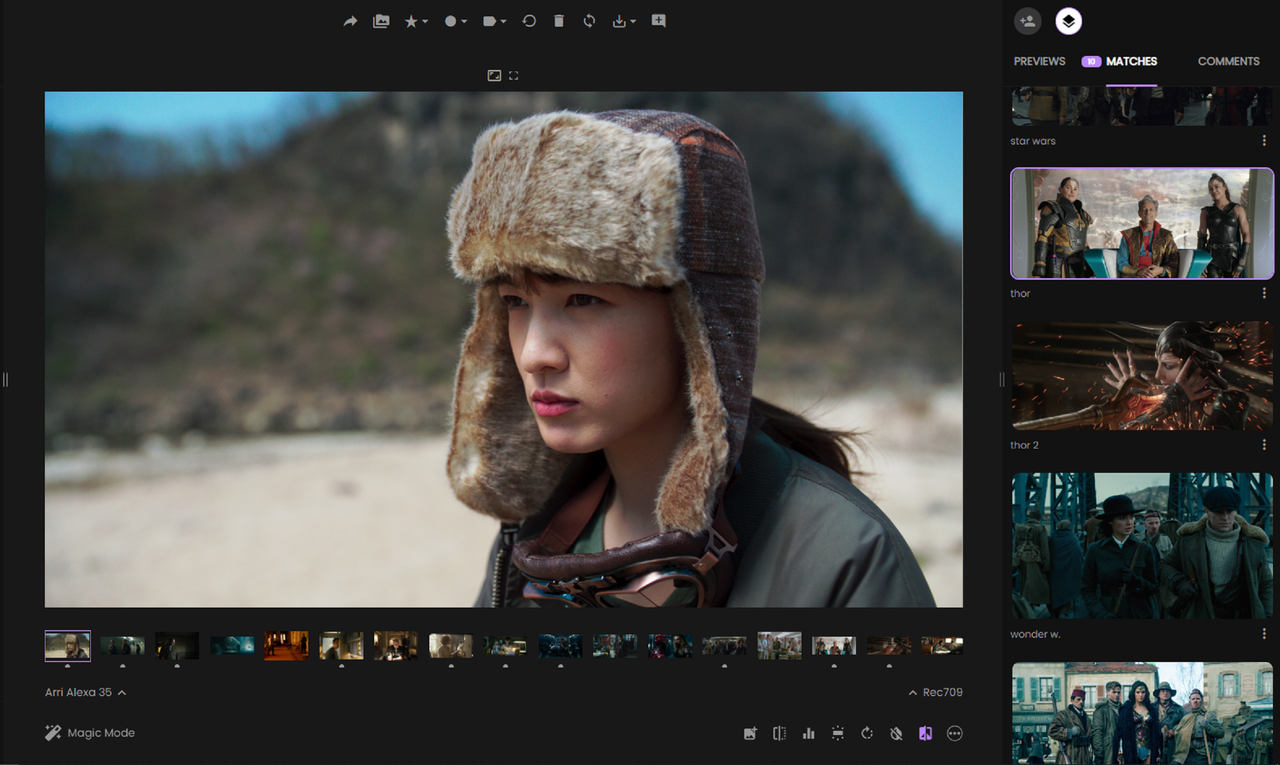Show the histogram bars icon
This screenshot has height=765, width=1280.
click(808, 733)
